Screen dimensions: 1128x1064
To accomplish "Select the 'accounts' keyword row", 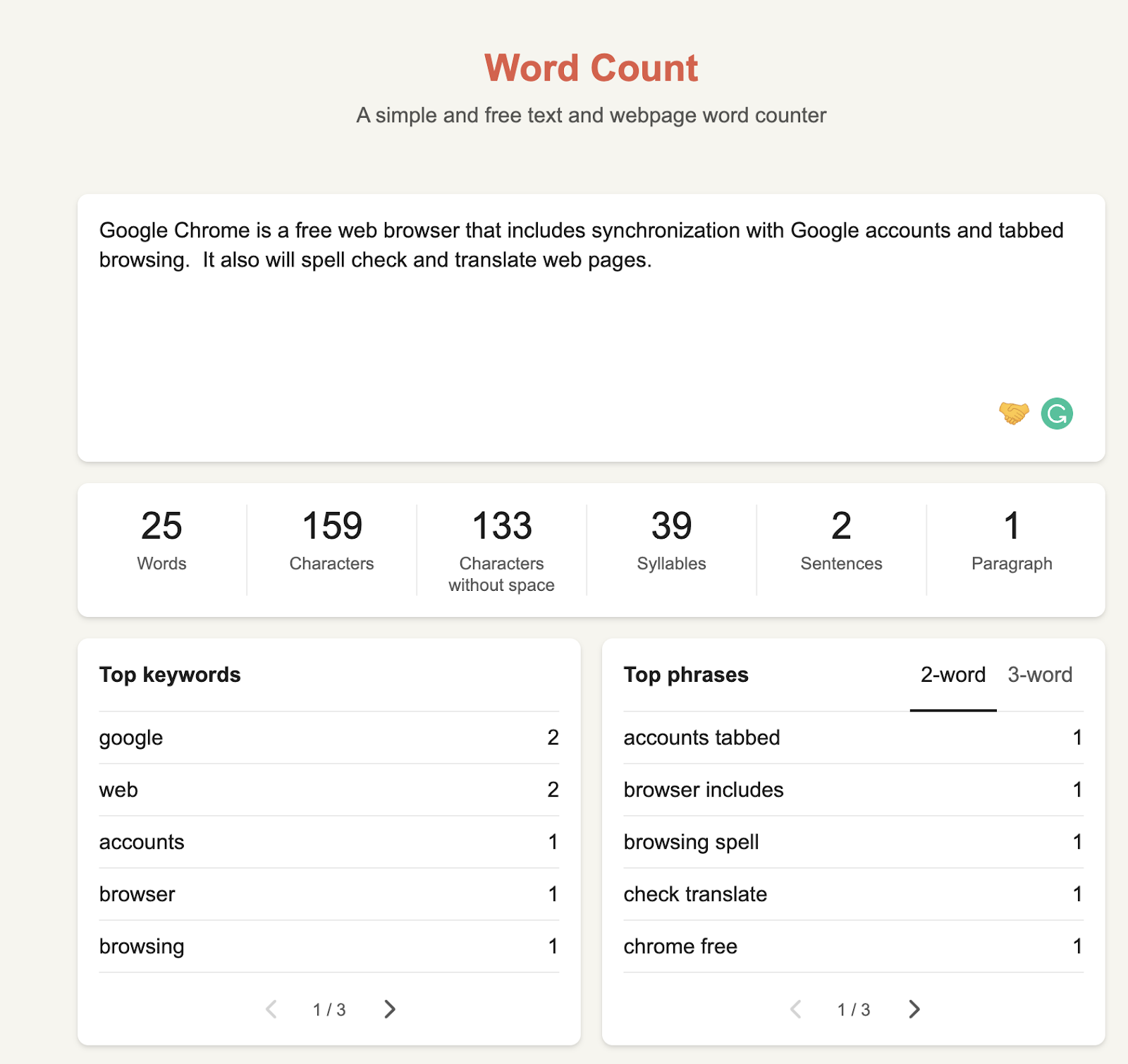I will point(329,842).
